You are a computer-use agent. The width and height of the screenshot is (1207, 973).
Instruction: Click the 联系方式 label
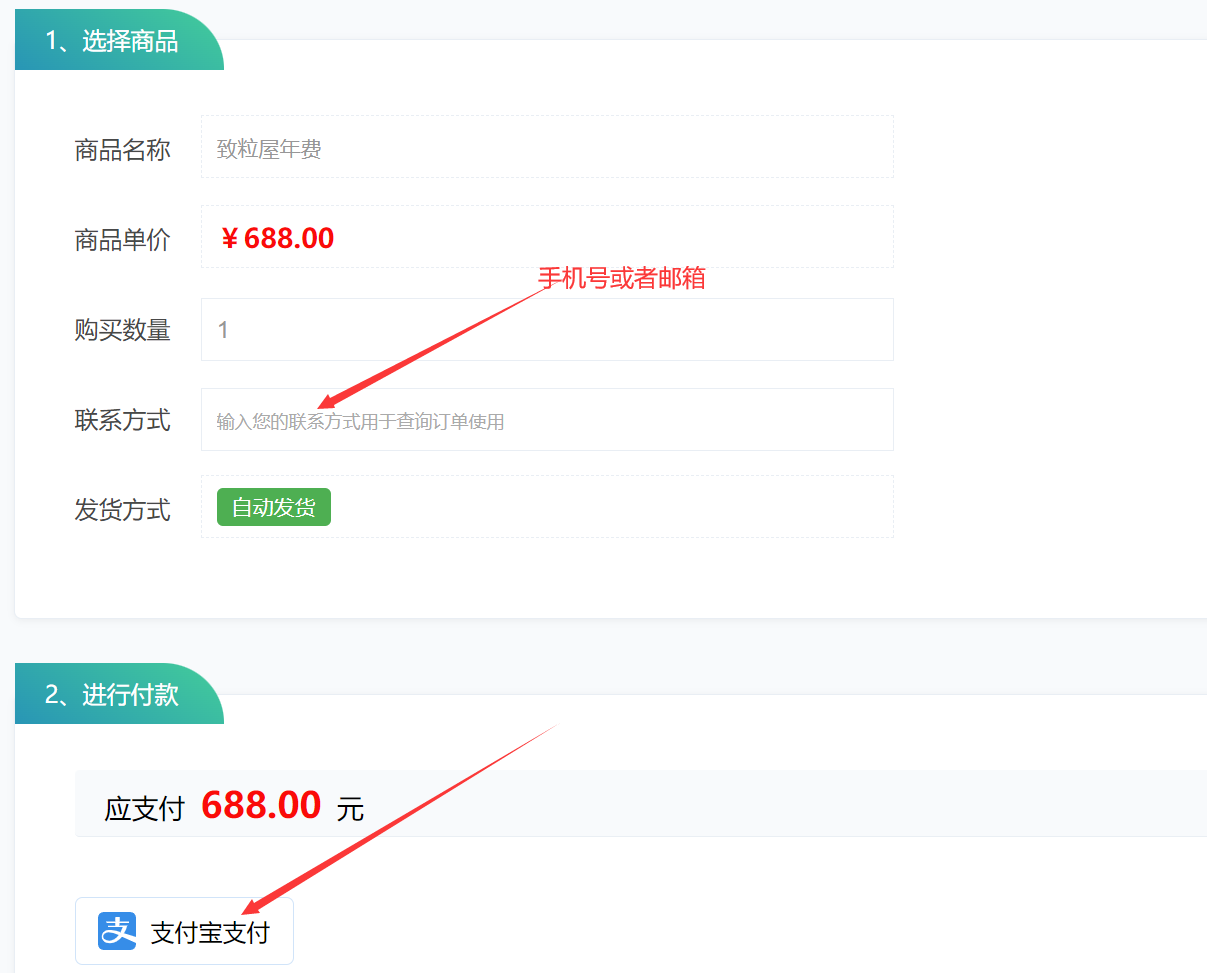122,420
